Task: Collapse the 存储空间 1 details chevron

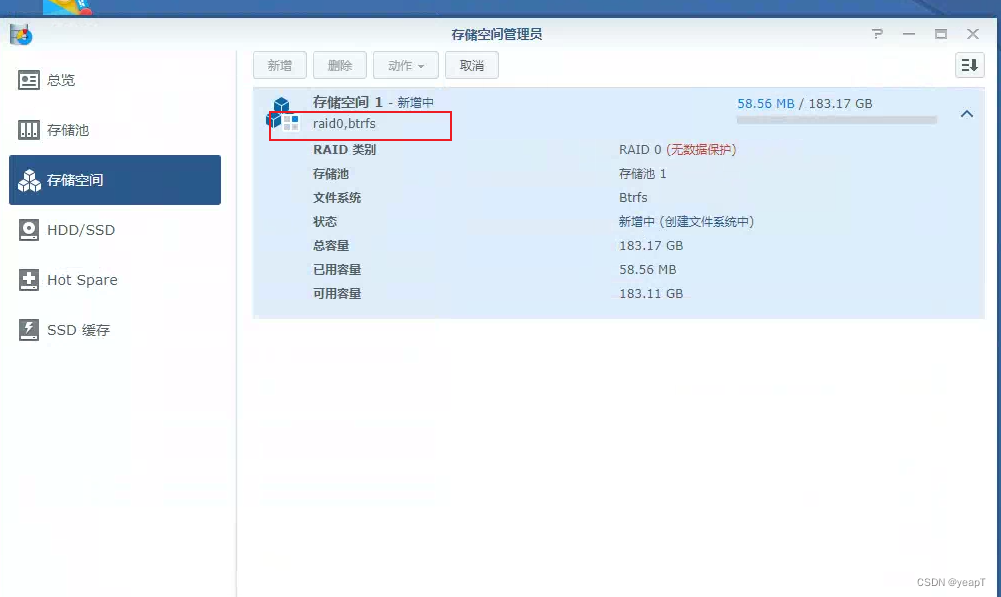Action: (x=967, y=114)
